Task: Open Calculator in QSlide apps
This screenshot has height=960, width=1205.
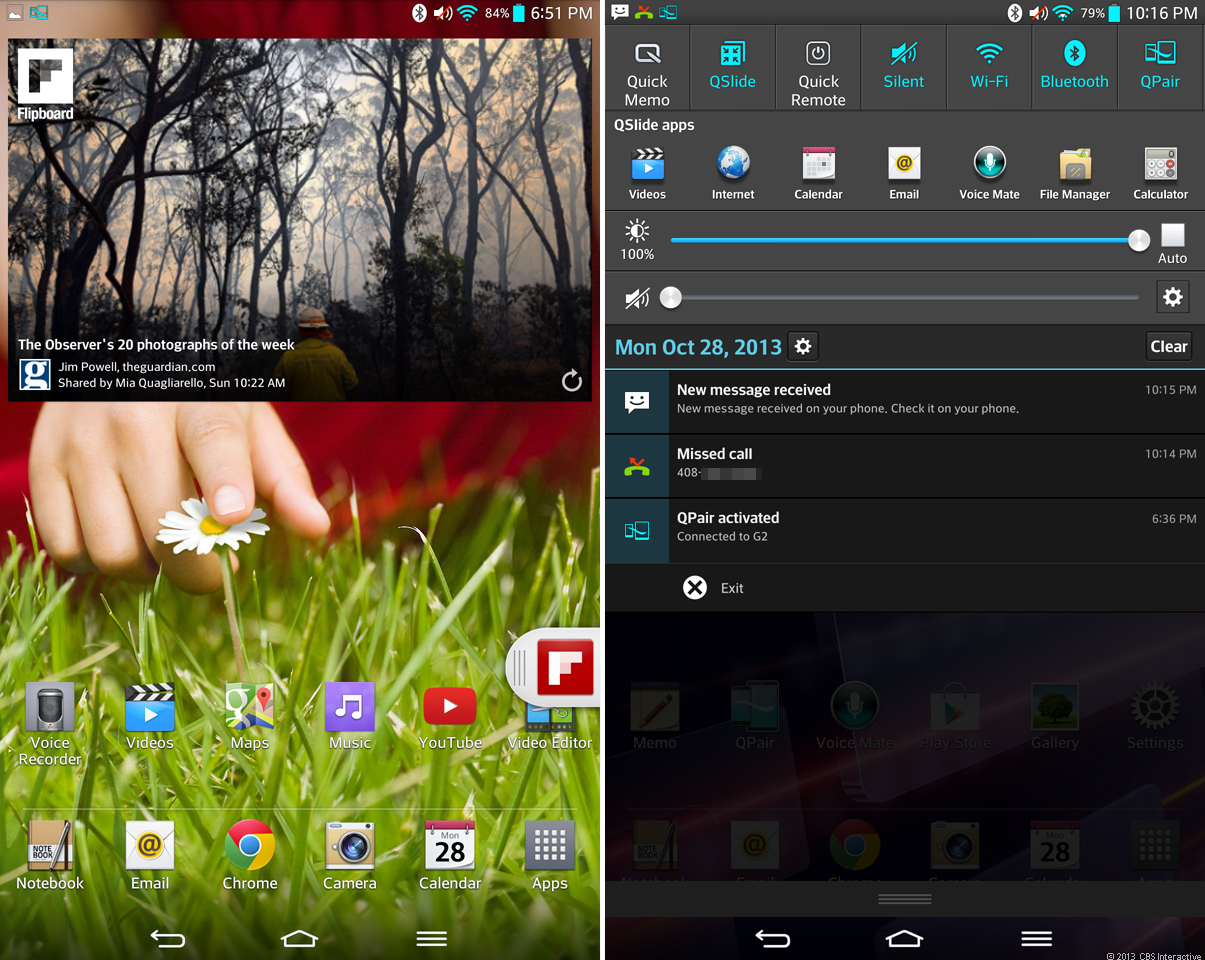Action: [x=1161, y=173]
